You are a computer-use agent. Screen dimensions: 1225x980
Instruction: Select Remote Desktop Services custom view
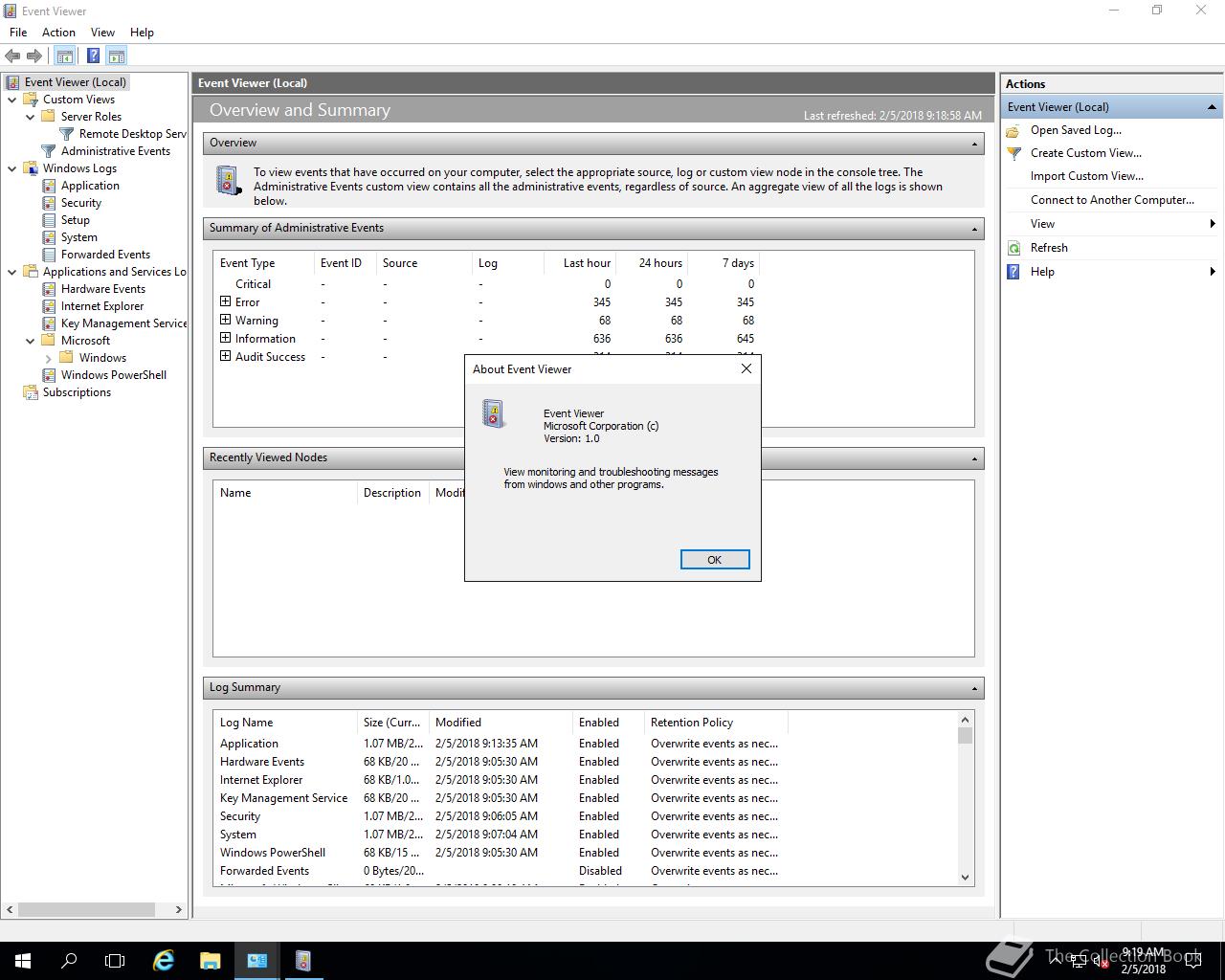click(133, 134)
